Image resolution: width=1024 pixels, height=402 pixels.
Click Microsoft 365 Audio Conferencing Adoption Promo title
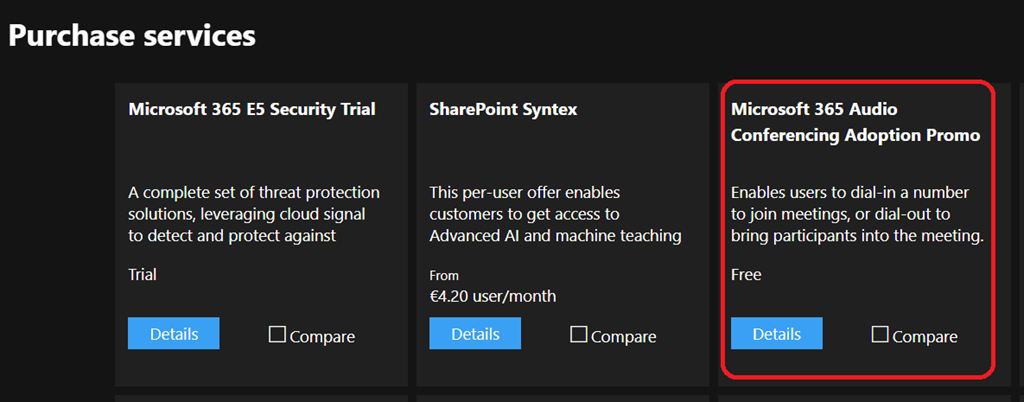[855, 122]
